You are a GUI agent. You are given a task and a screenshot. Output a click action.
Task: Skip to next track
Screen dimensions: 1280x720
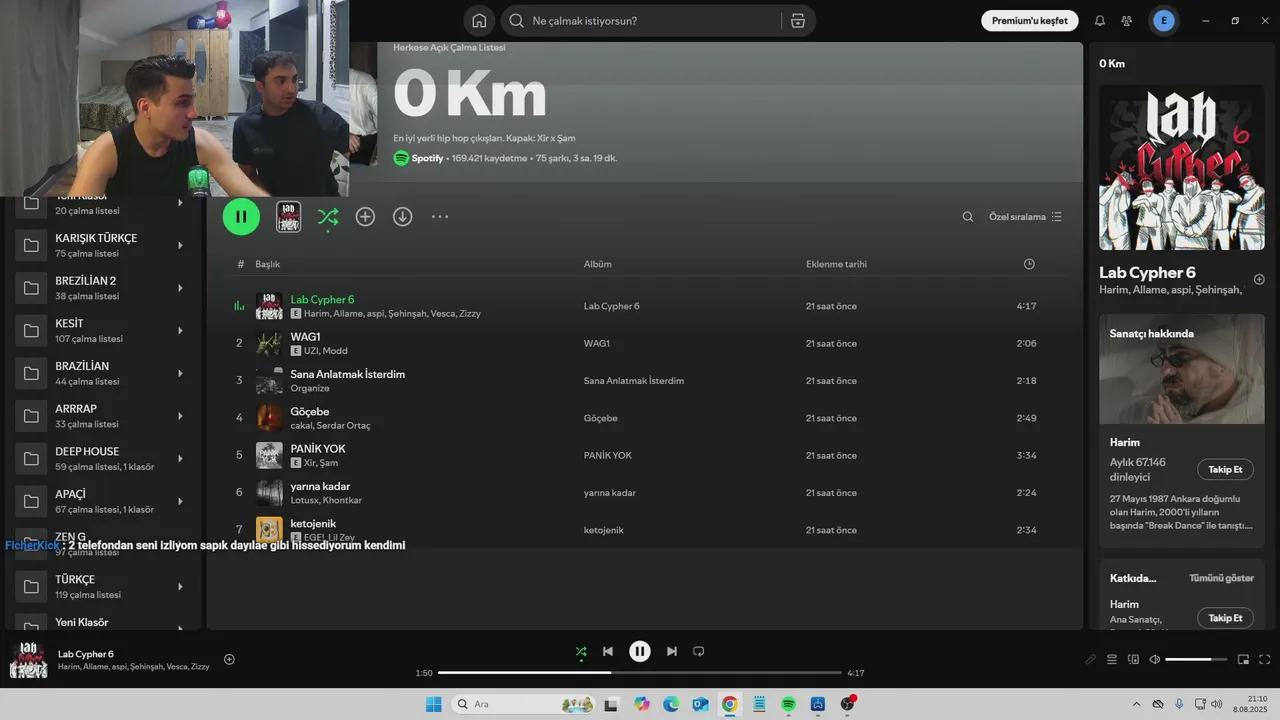[x=672, y=652]
